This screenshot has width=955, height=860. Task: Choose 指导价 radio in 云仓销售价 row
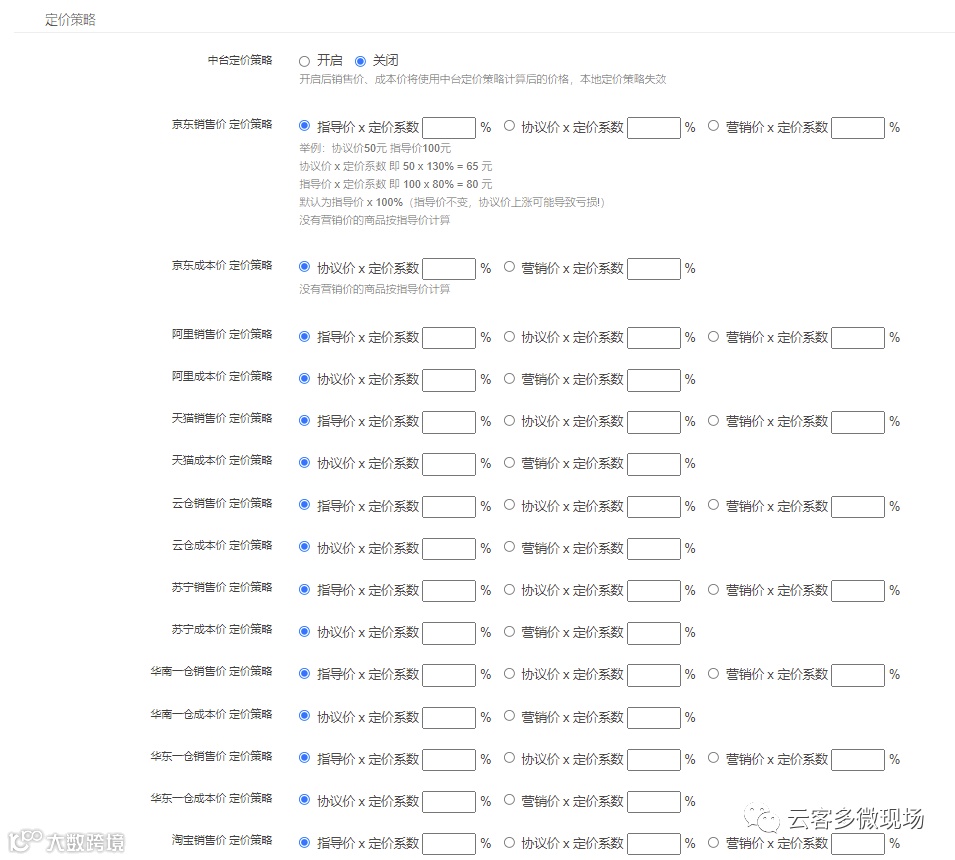(x=305, y=505)
